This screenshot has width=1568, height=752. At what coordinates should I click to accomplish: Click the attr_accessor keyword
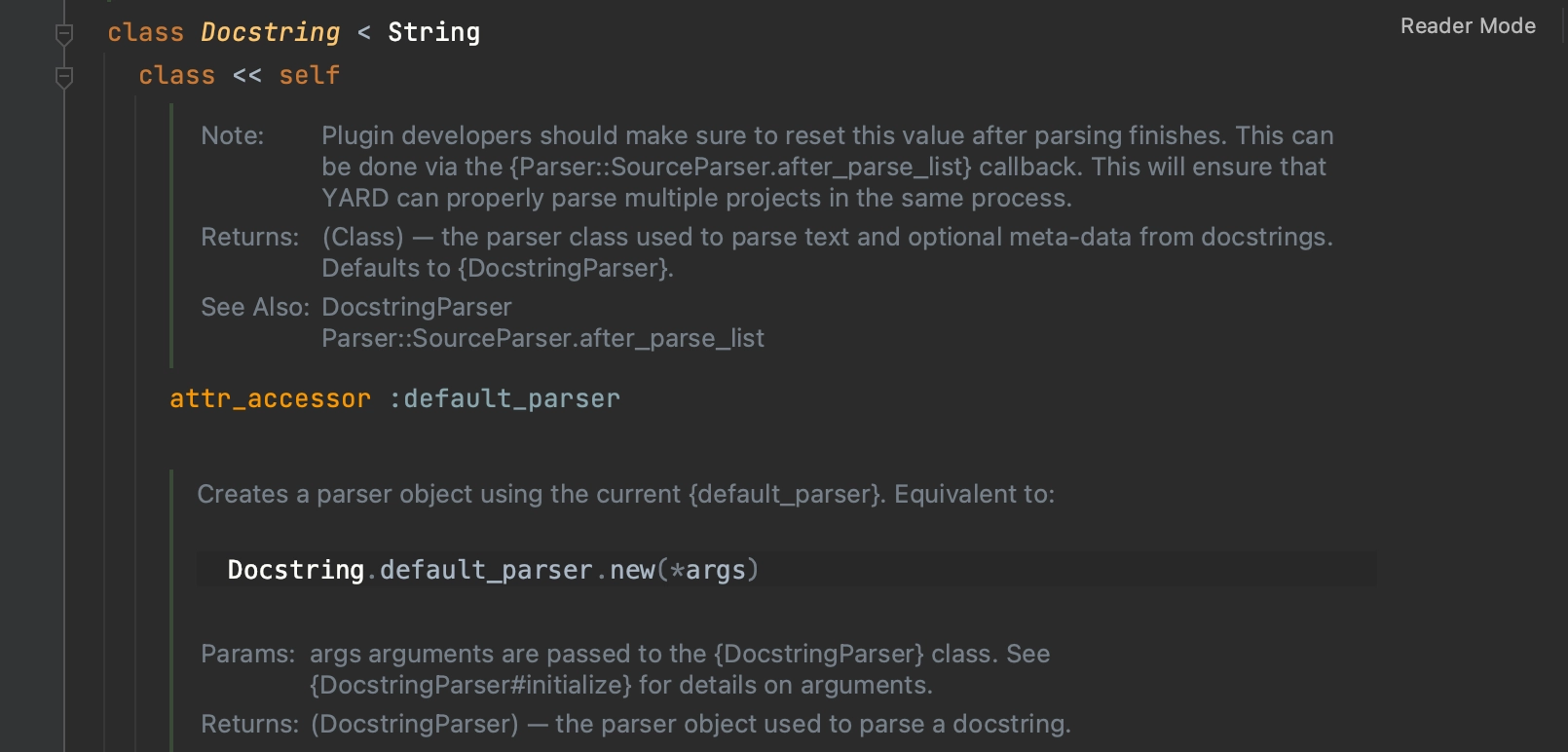(x=270, y=398)
